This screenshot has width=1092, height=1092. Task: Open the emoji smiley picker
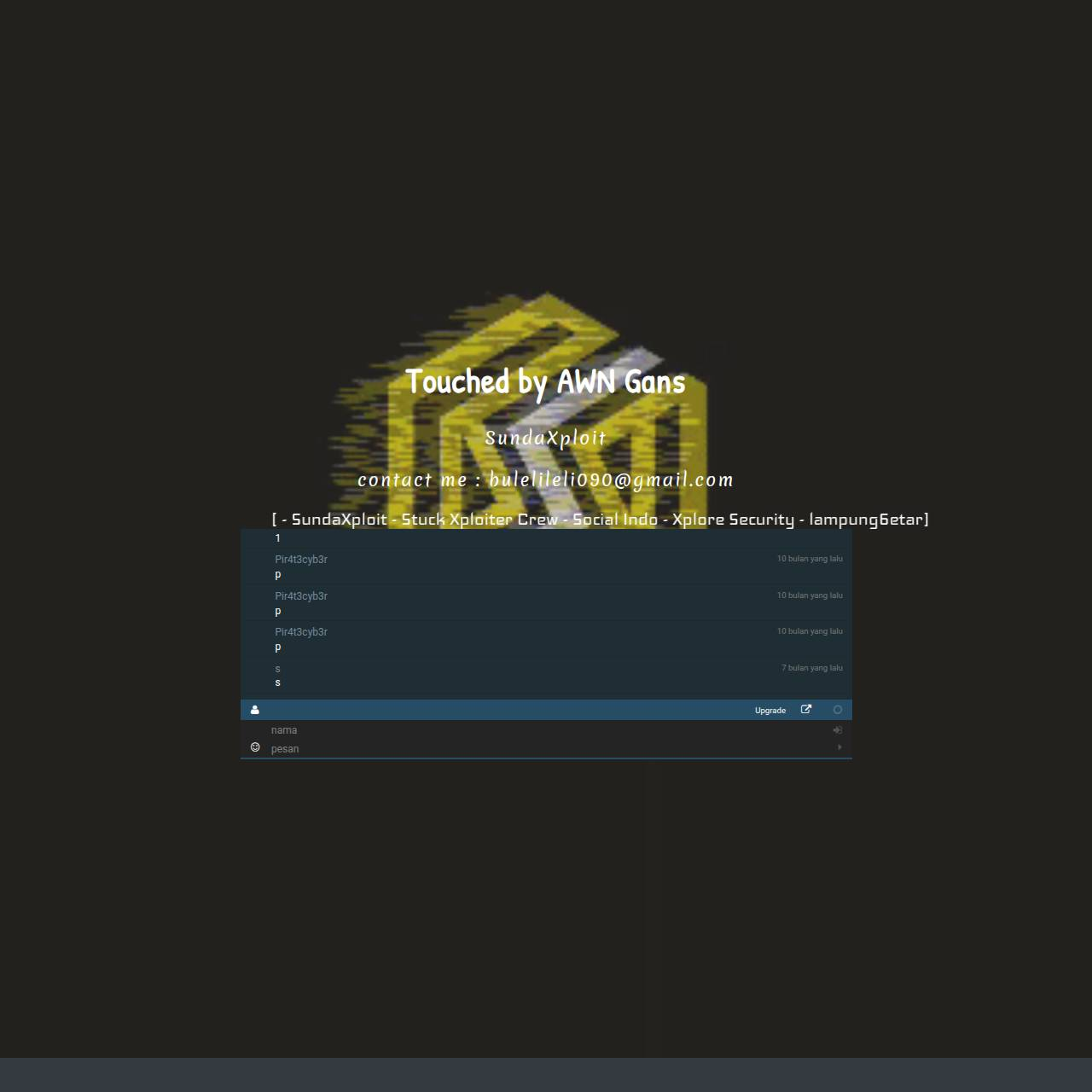pos(255,747)
